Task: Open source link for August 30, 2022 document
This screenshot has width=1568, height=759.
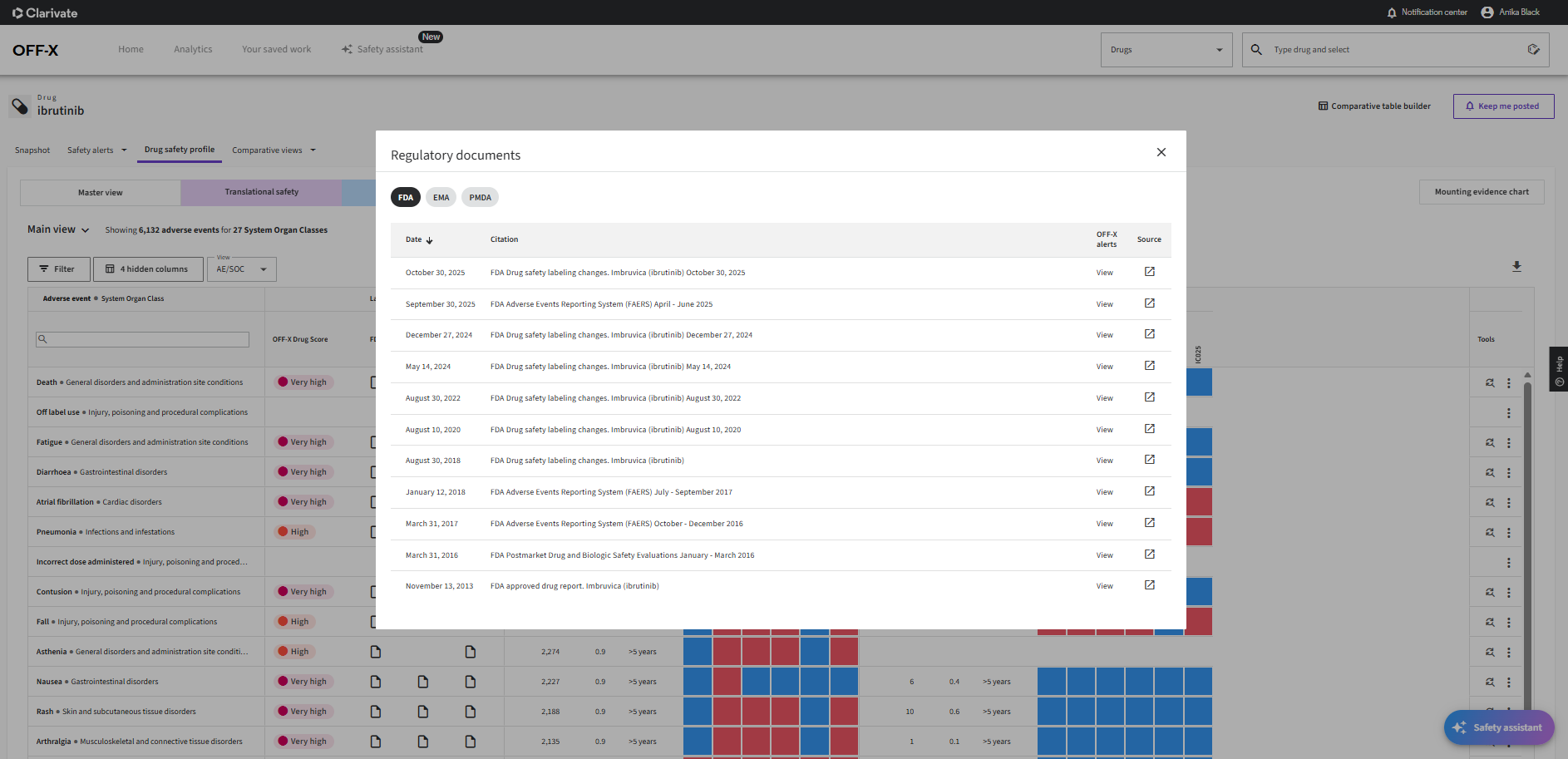Action: click(1149, 397)
